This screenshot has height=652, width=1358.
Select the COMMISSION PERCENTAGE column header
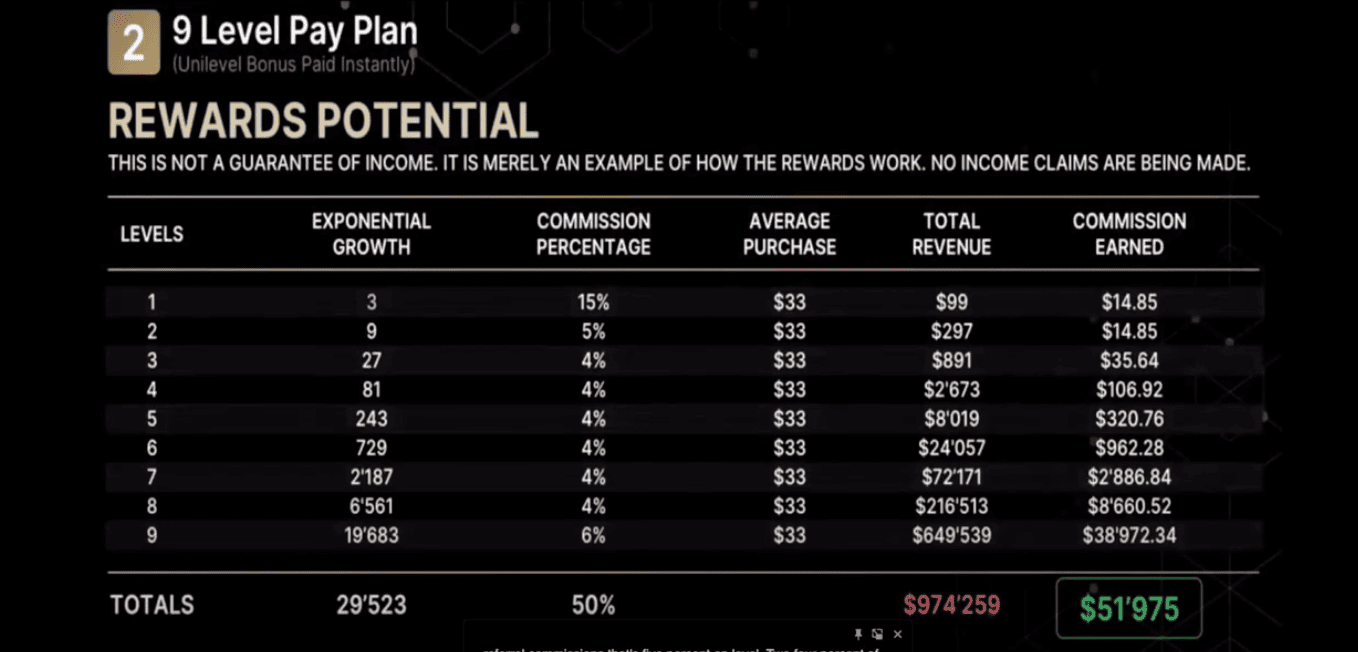593,234
